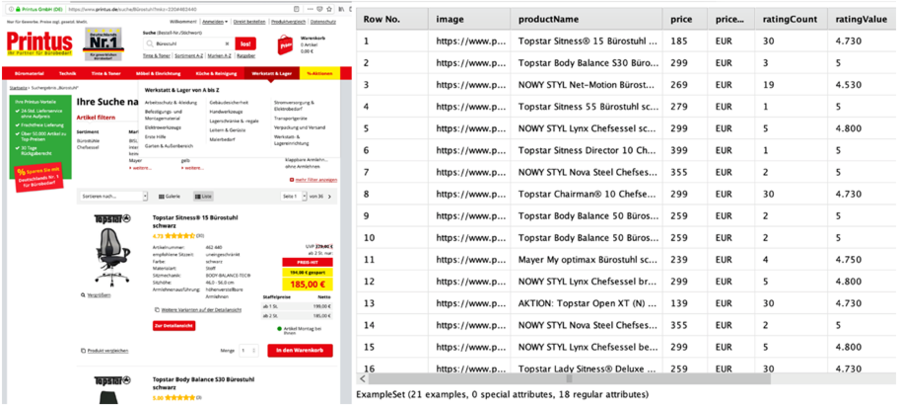Screen dimensions: 900x411
Task: Open the yellow %-Aktionen tab
Action: (319, 73)
